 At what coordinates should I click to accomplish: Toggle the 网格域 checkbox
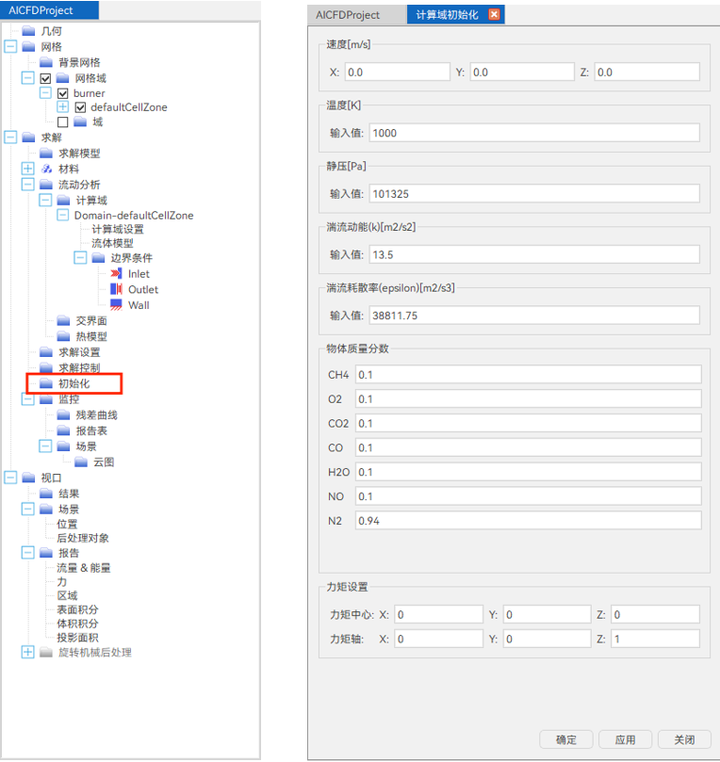coord(46,78)
